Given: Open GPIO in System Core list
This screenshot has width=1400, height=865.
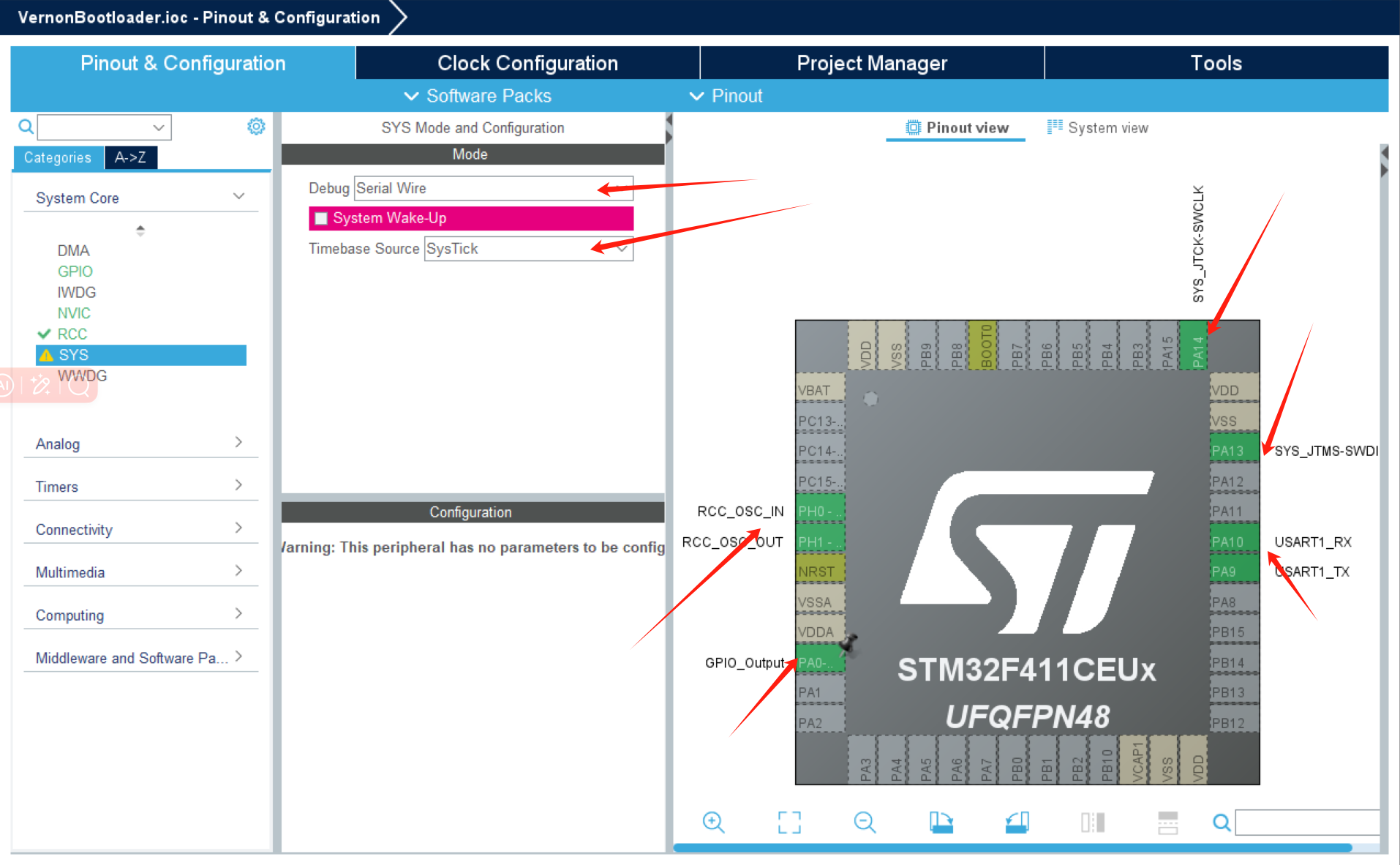Looking at the screenshot, I should pyautogui.click(x=75, y=272).
